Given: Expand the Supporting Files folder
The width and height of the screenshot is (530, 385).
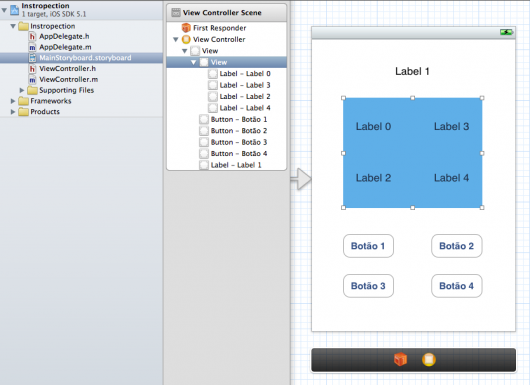Looking at the screenshot, I should click(22, 90).
